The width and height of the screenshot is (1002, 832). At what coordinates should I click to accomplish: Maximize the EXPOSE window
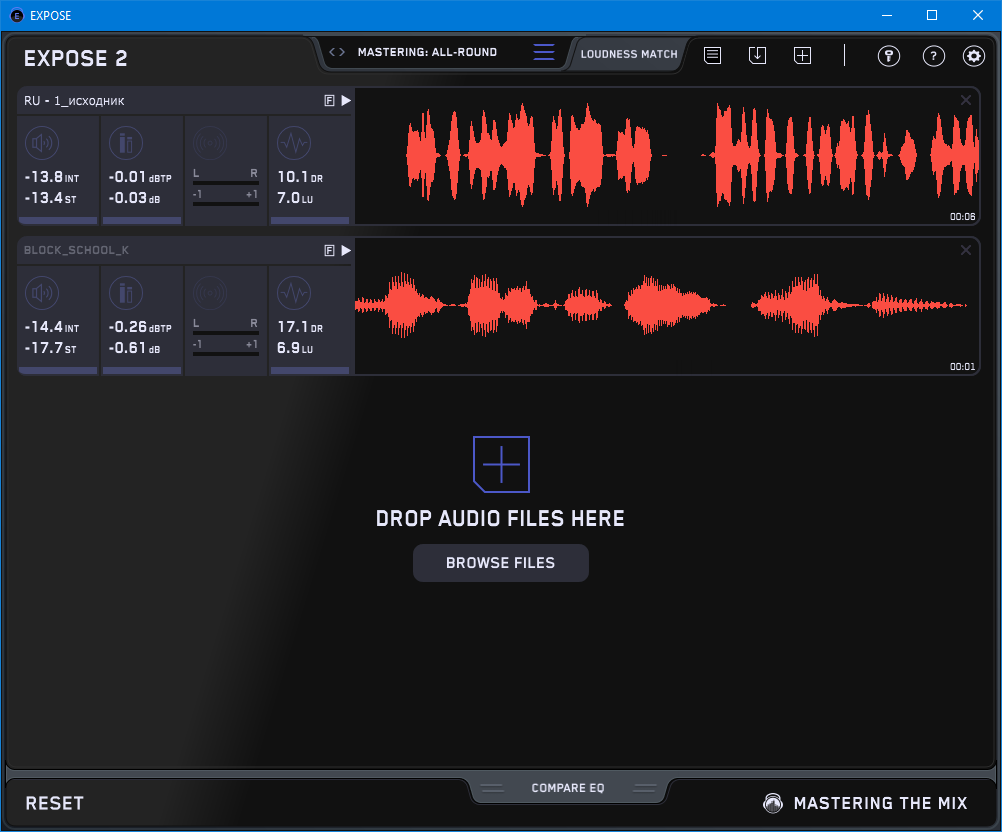tap(932, 15)
